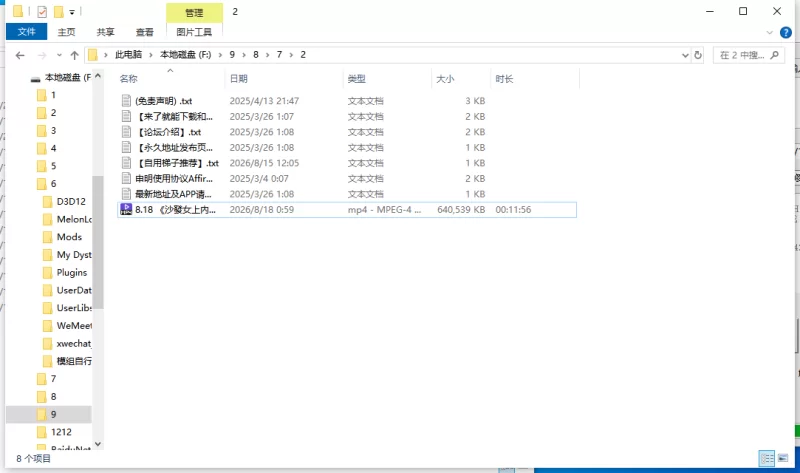Open folder 3 in the navigation tree
This screenshot has width=800, height=473.
point(53,131)
